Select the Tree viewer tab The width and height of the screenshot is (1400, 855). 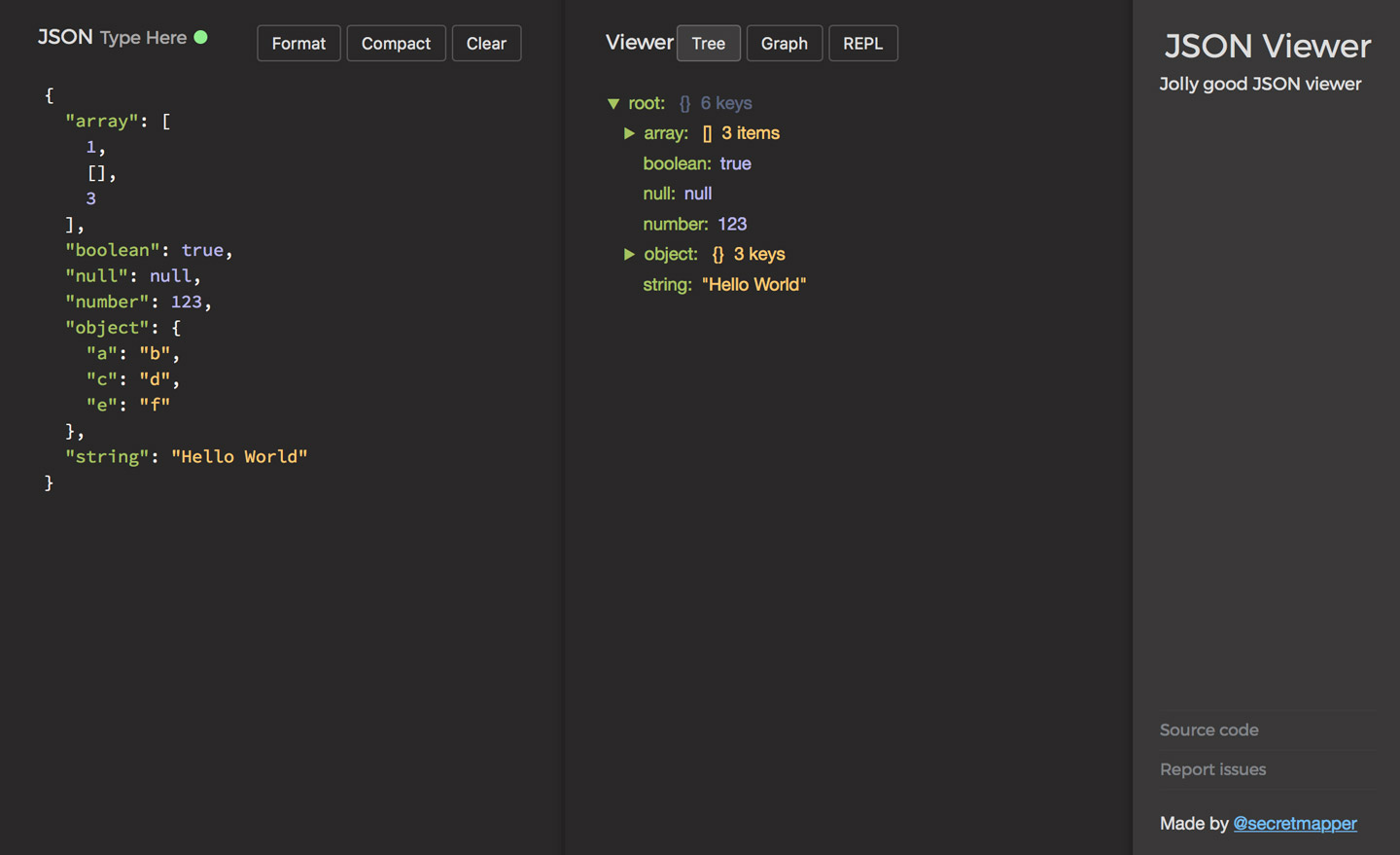coord(708,43)
